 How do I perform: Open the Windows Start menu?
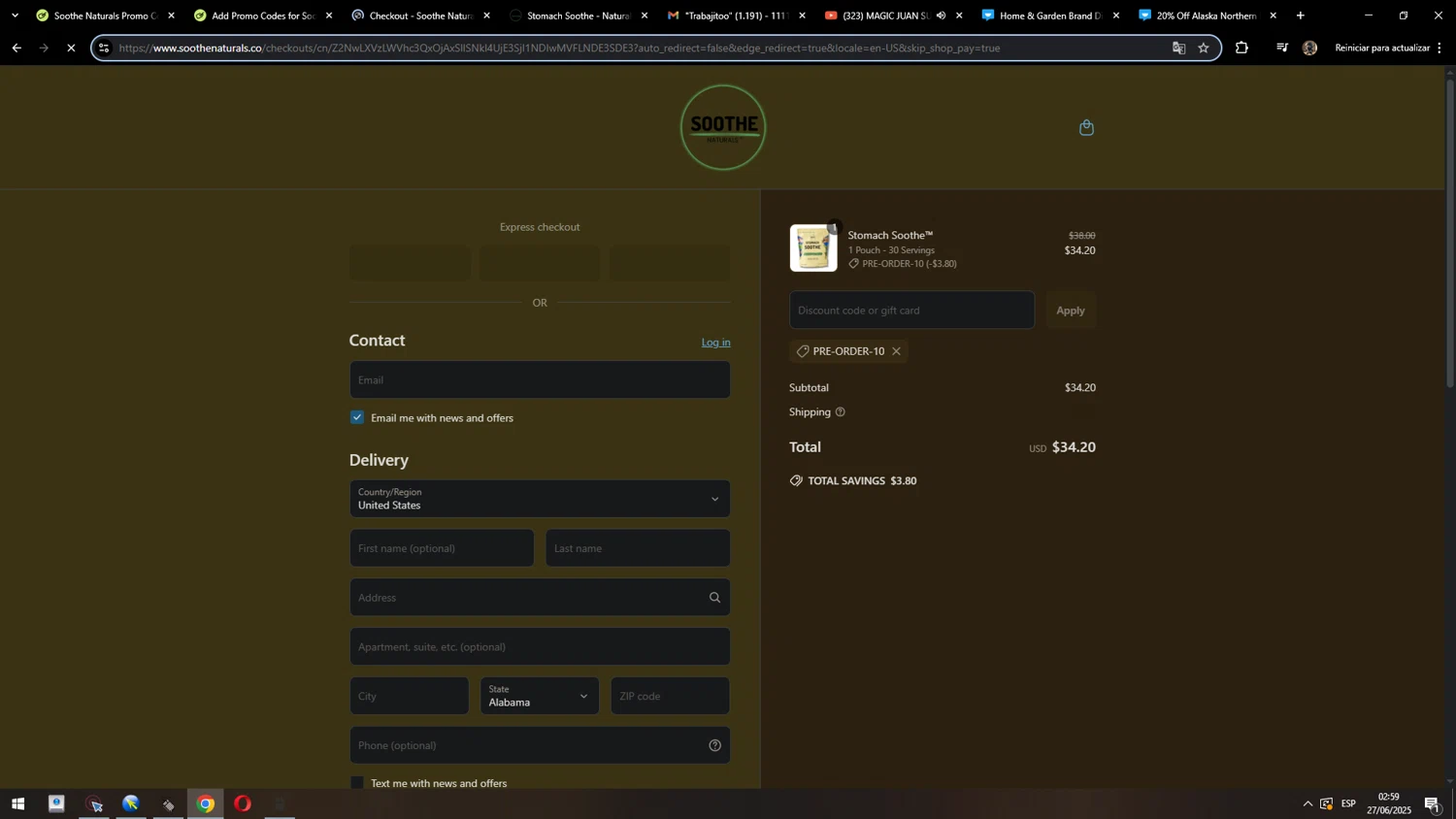[x=17, y=803]
